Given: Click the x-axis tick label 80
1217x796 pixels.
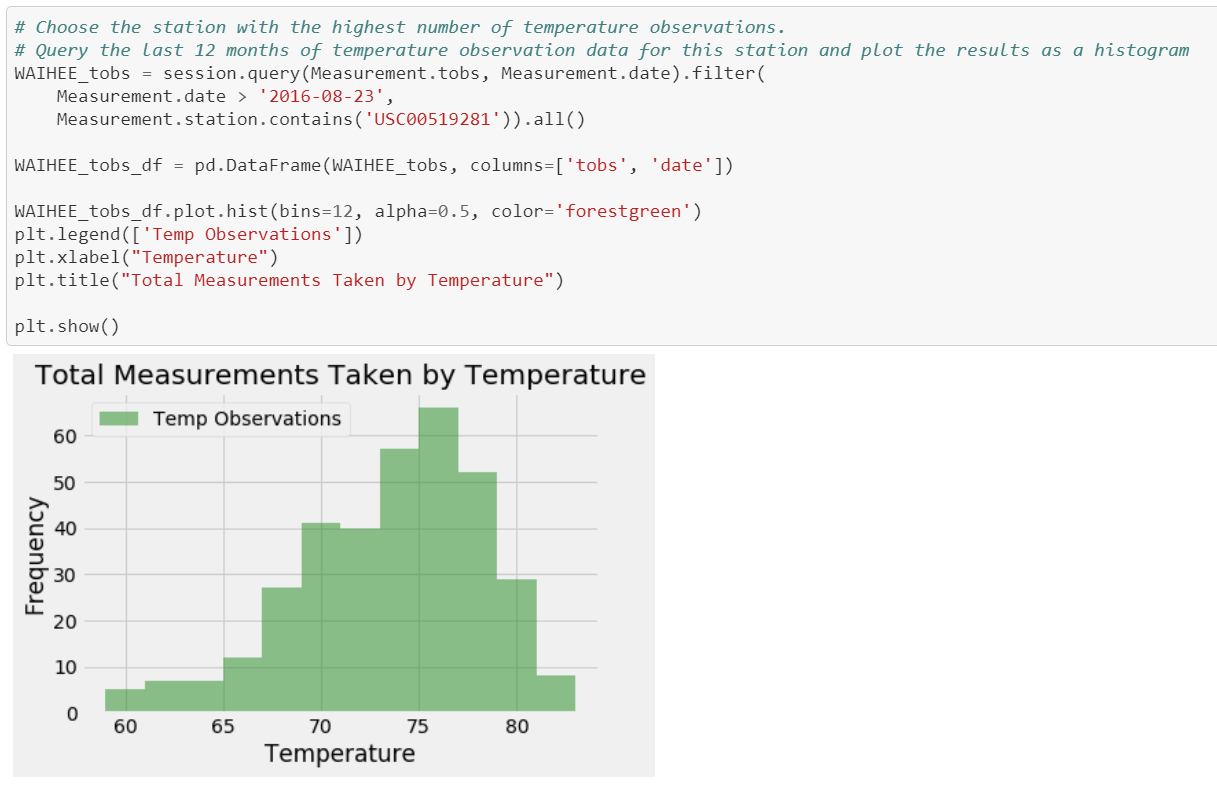Looking at the screenshot, I should point(517,727).
